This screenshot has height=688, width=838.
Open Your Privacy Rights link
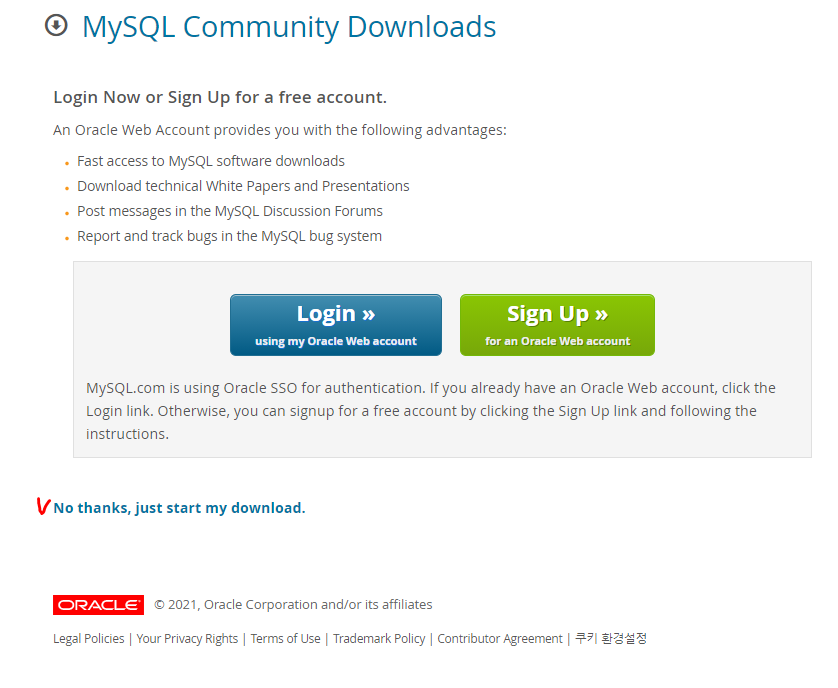coord(187,639)
